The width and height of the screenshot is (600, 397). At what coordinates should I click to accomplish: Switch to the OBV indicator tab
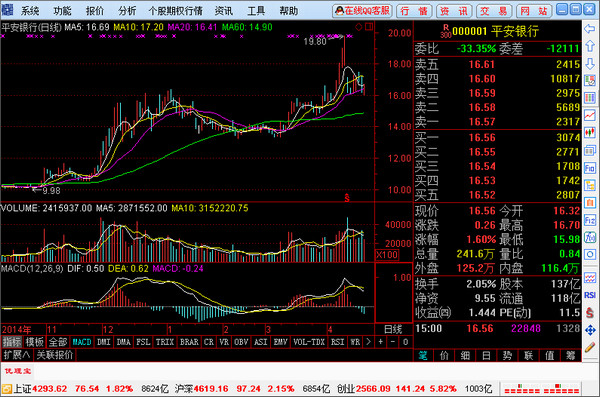(241, 342)
